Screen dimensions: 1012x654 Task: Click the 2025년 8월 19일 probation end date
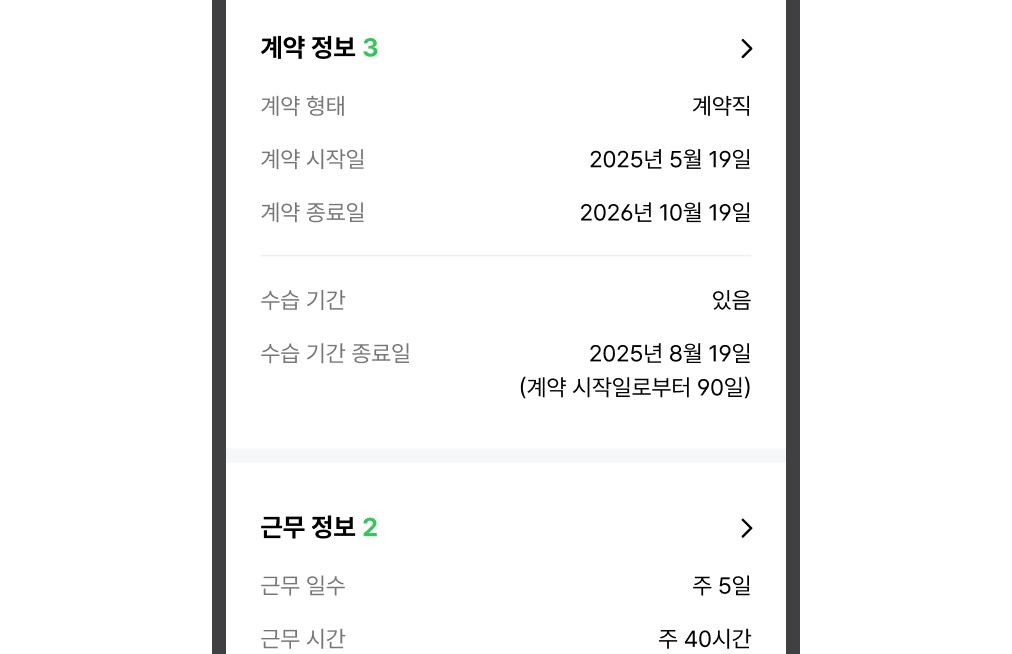click(670, 353)
